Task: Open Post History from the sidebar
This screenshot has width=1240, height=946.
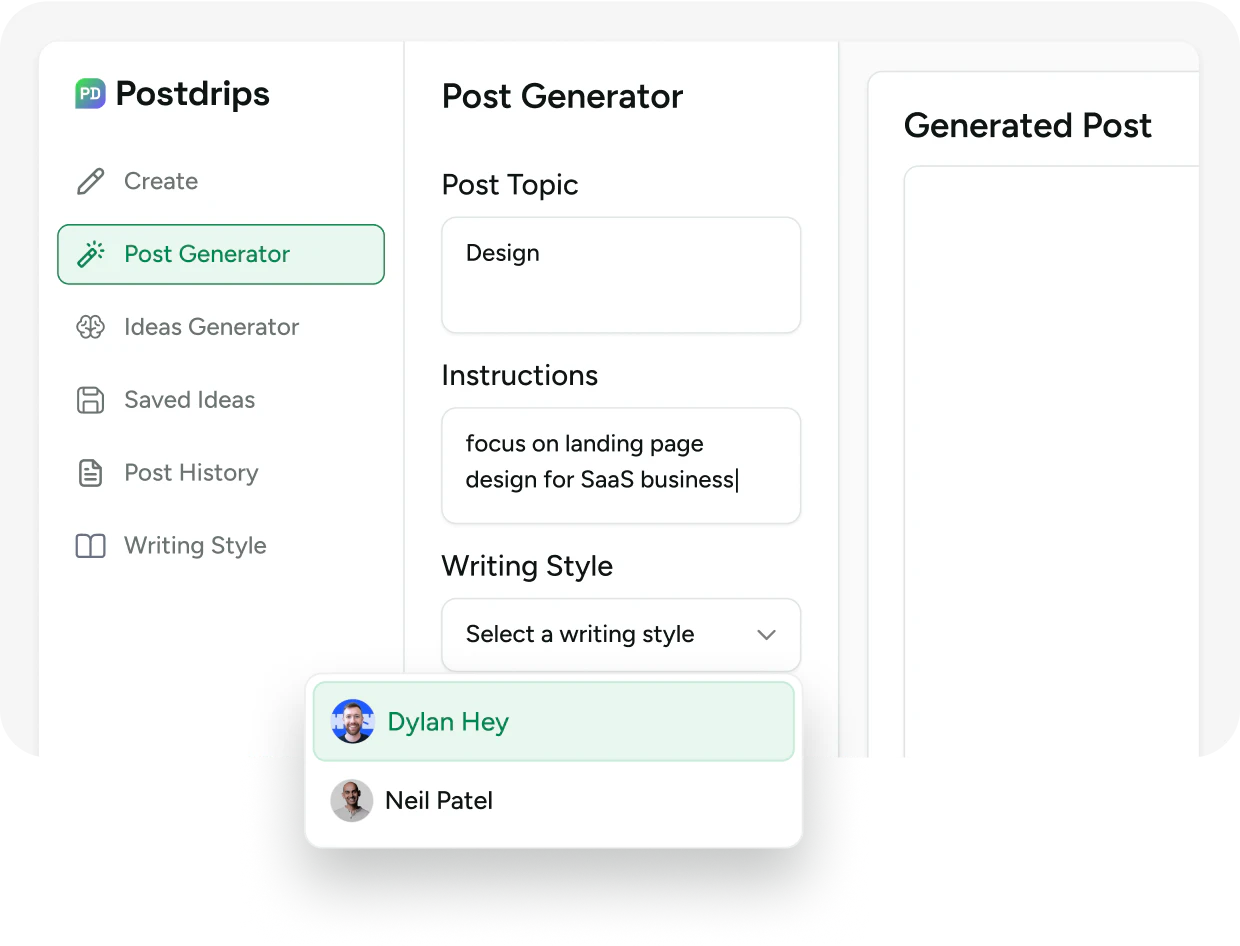Action: click(190, 472)
